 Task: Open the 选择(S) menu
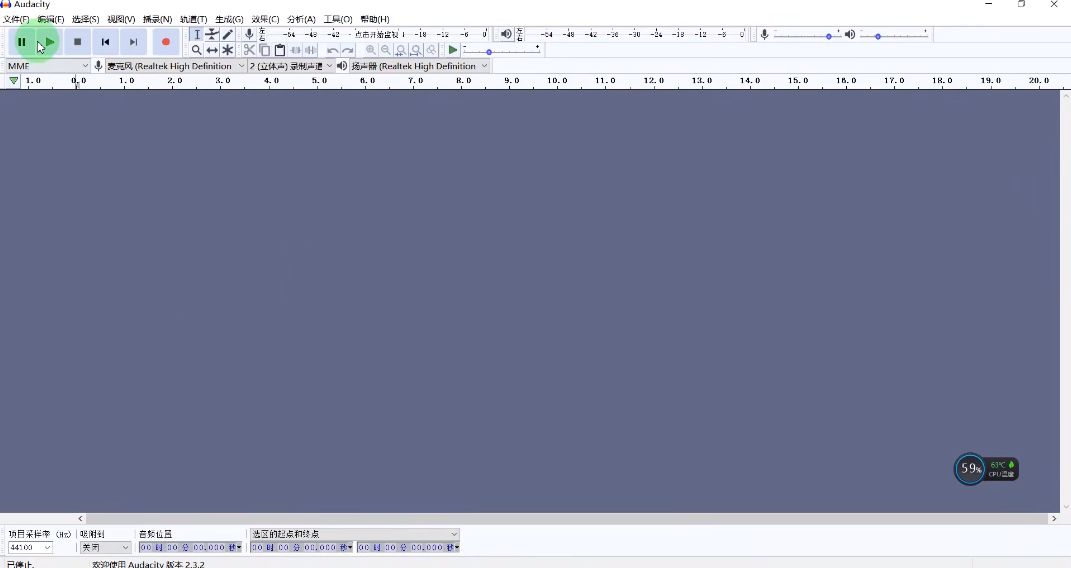pos(85,19)
